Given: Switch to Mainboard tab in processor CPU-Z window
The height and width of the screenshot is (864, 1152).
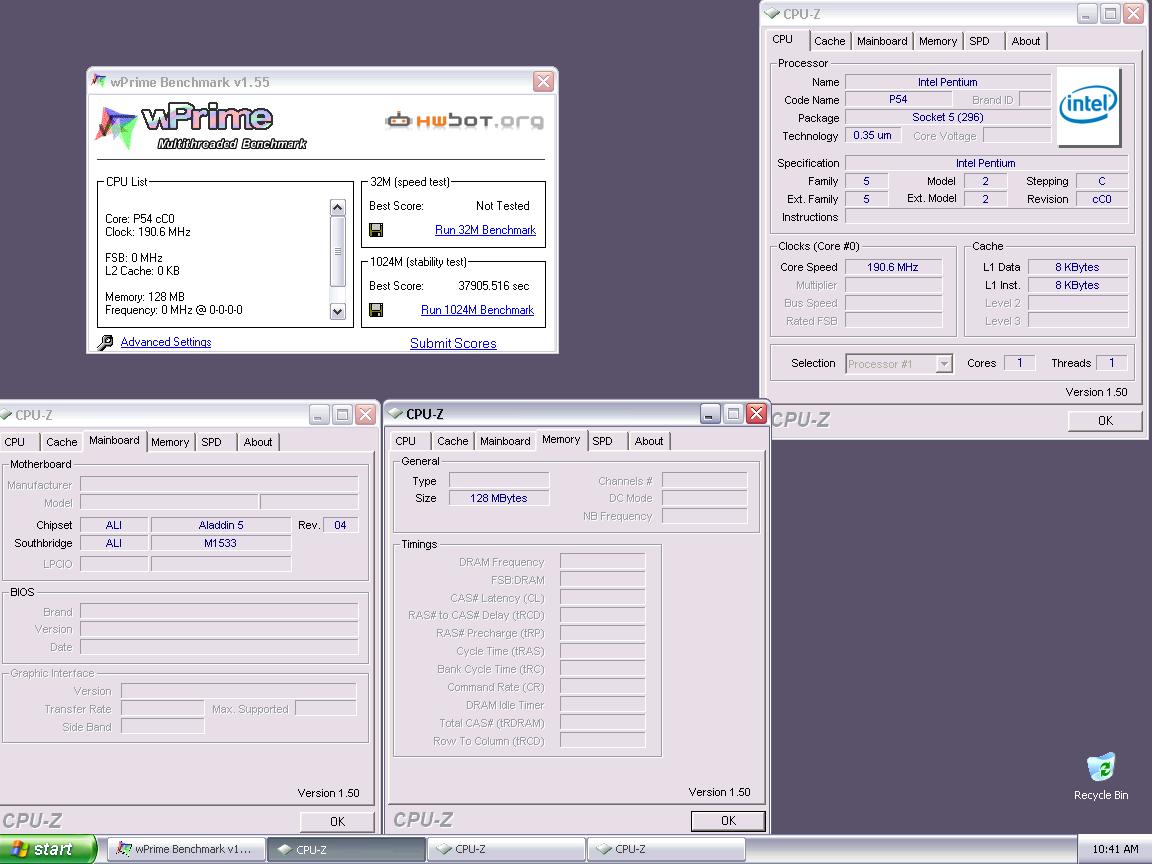Looking at the screenshot, I should click(x=882, y=41).
